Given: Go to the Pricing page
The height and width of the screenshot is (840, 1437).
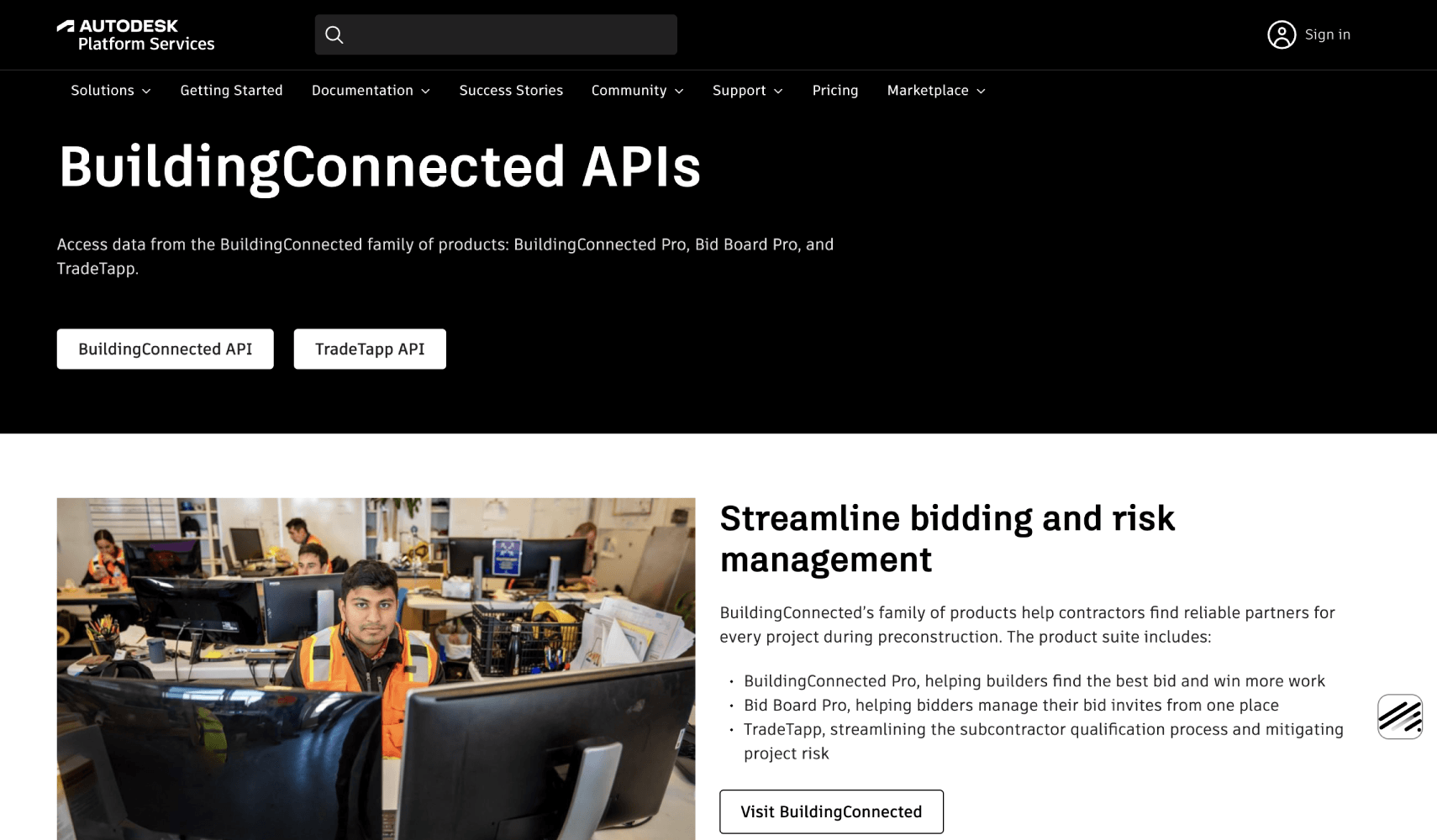Looking at the screenshot, I should coord(835,90).
